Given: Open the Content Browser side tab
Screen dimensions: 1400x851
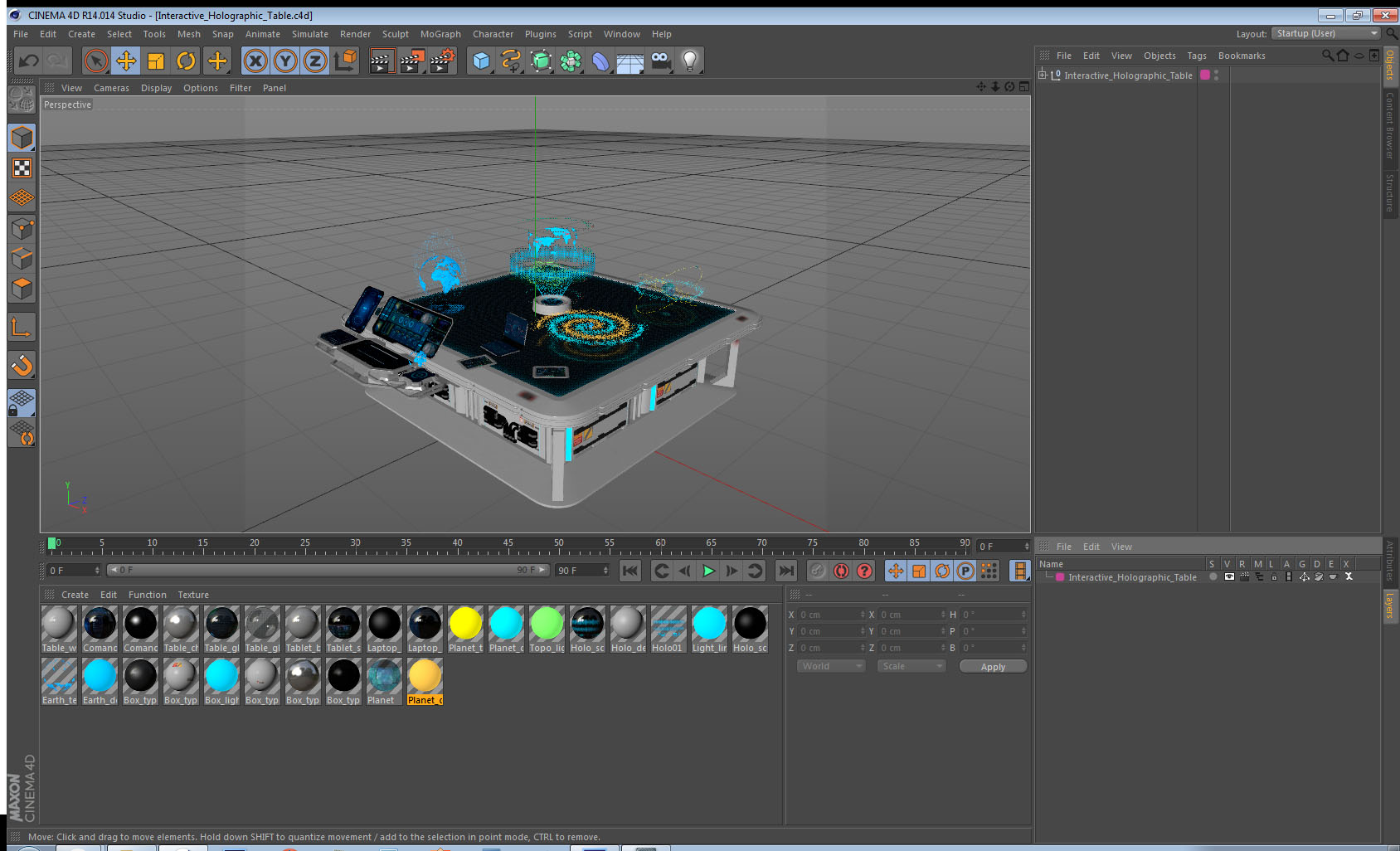Looking at the screenshot, I should 1390,124.
